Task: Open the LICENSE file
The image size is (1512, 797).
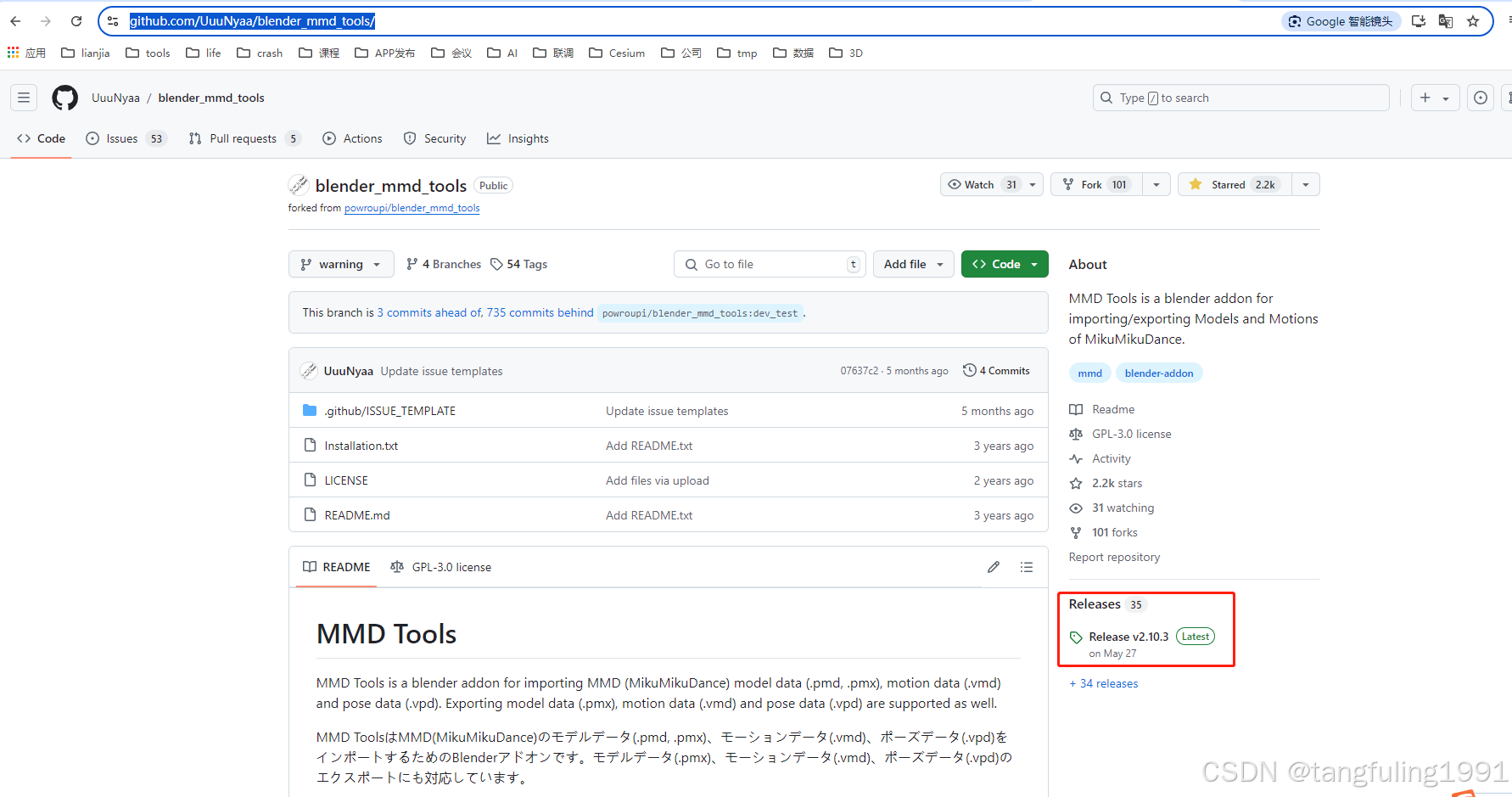Action: click(346, 480)
